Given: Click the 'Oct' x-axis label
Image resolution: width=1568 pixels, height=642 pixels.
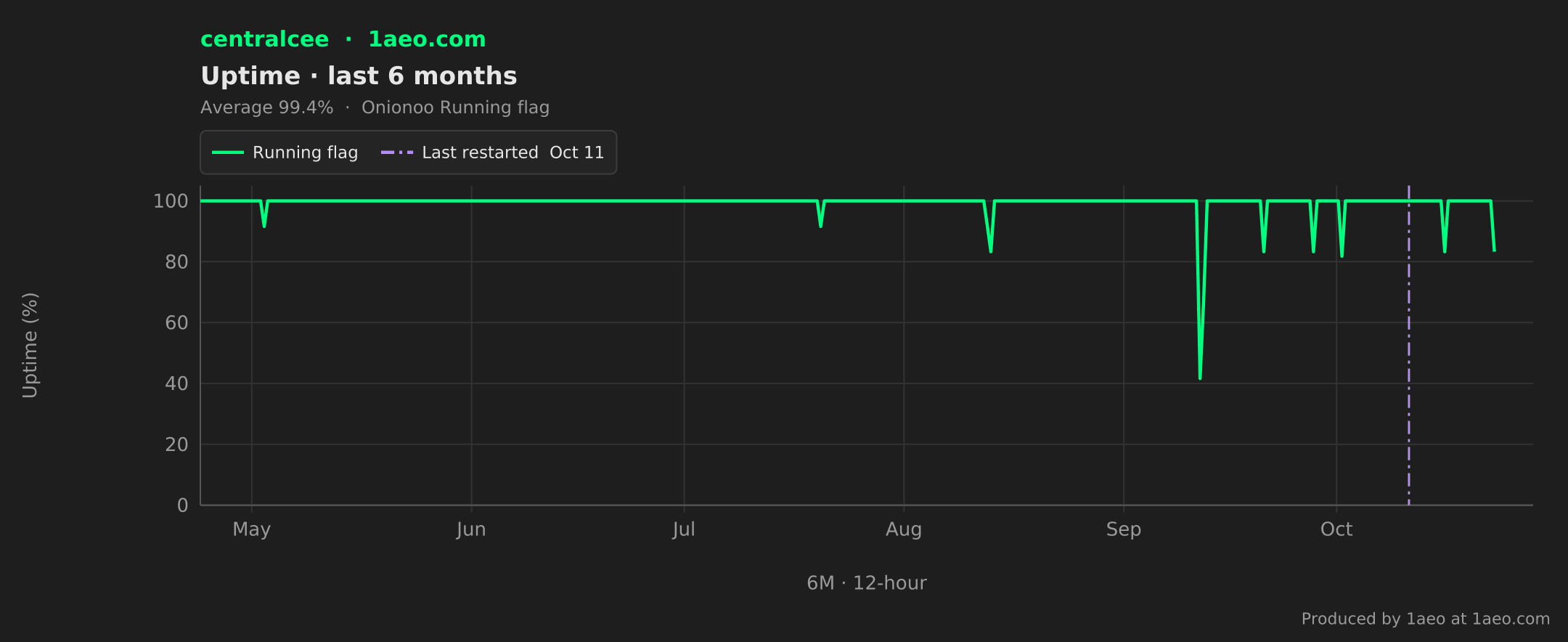Looking at the screenshot, I should tap(1336, 529).
